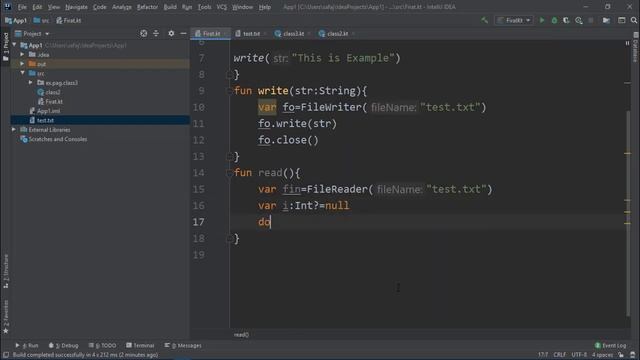640x360 pixels.
Task: Open the Debug tool window button
Action: (x=63, y=345)
